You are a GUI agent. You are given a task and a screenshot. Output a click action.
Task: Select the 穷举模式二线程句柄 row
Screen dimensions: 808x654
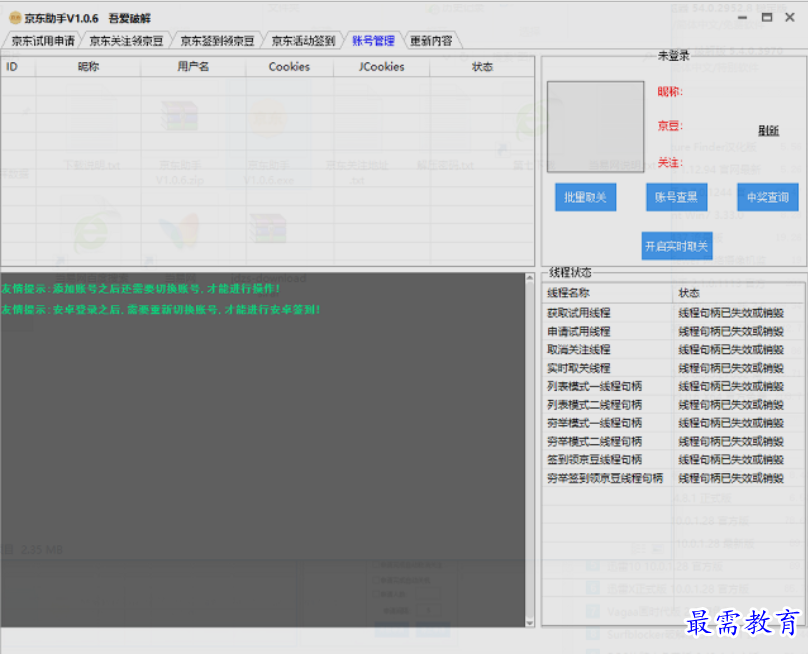[673, 441]
